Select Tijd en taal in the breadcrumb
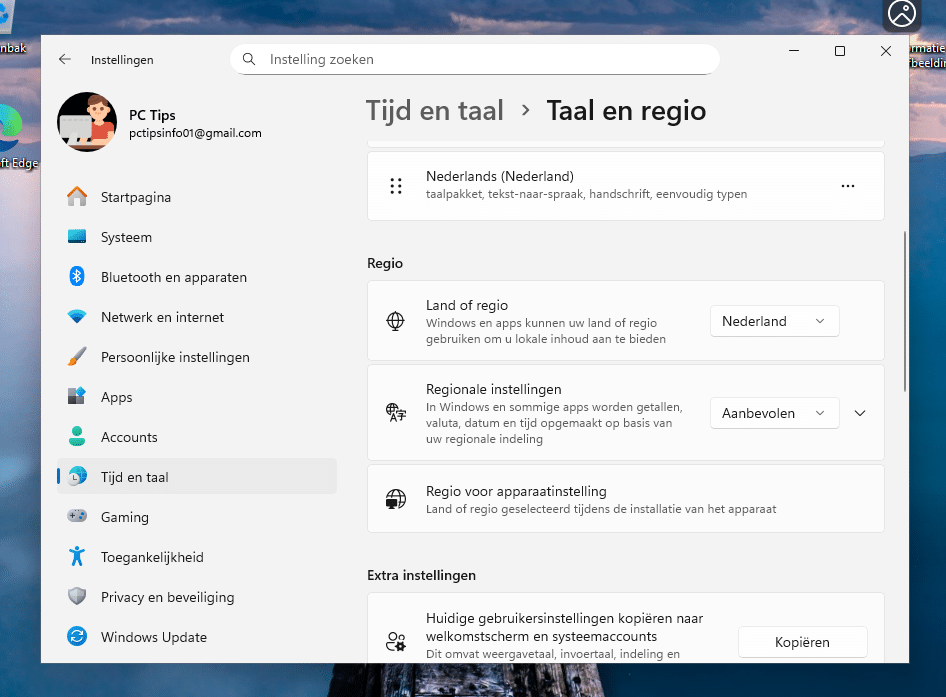Image resolution: width=946 pixels, height=697 pixels. pos(435,111)
